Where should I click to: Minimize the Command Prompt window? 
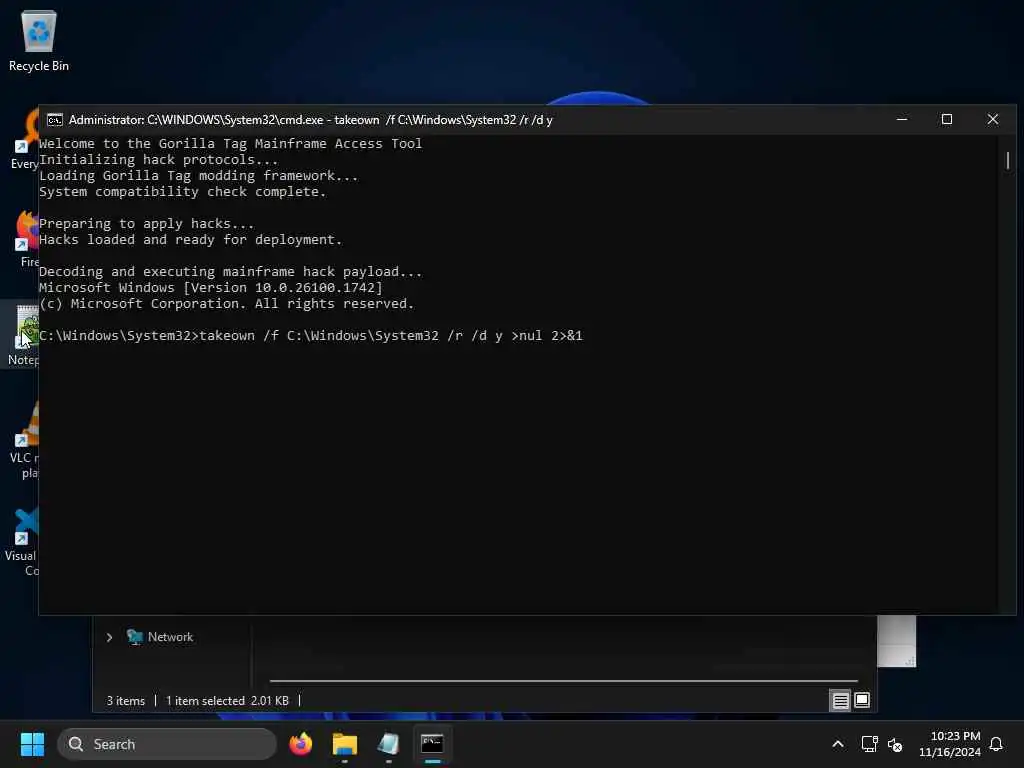(x=902, y=120)
